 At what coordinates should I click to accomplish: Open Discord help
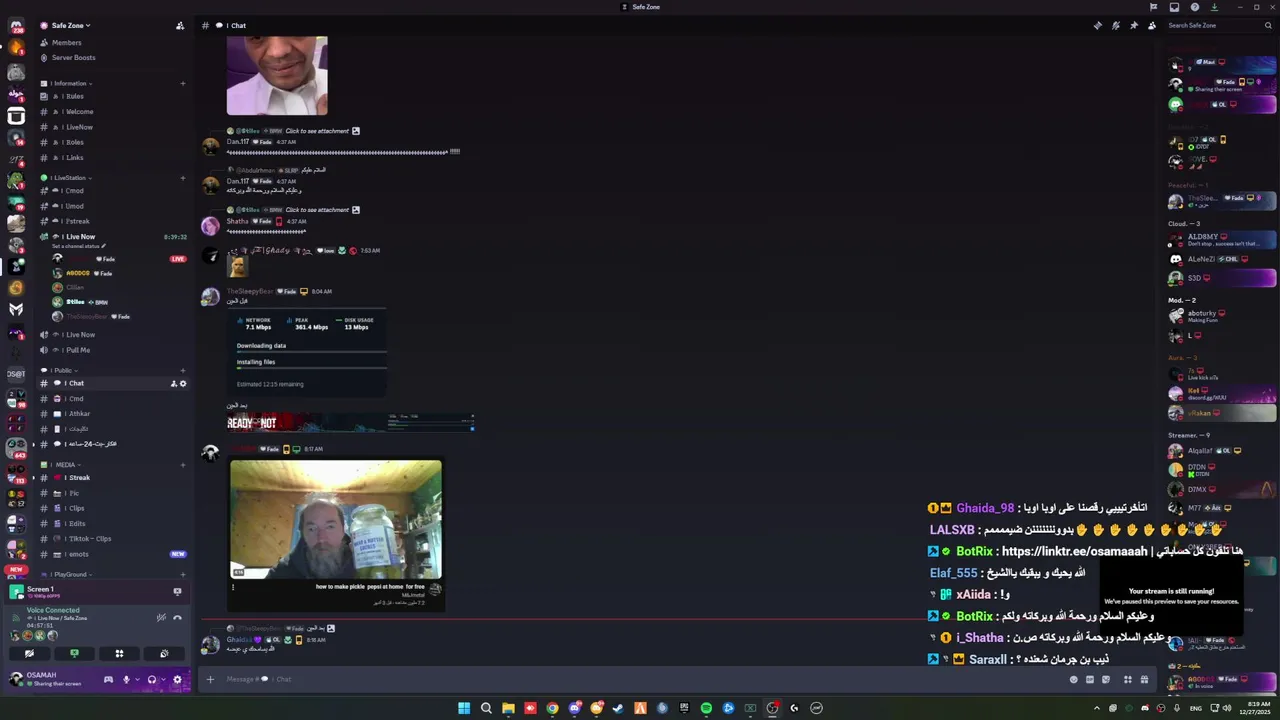coord(1195,7)
